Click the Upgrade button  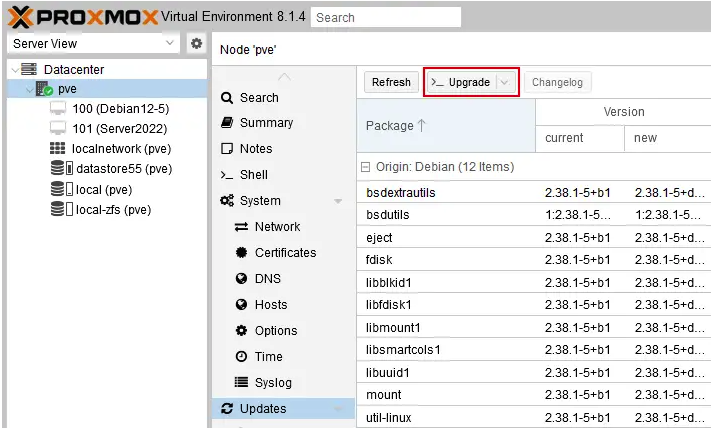(x=461, y=82)
